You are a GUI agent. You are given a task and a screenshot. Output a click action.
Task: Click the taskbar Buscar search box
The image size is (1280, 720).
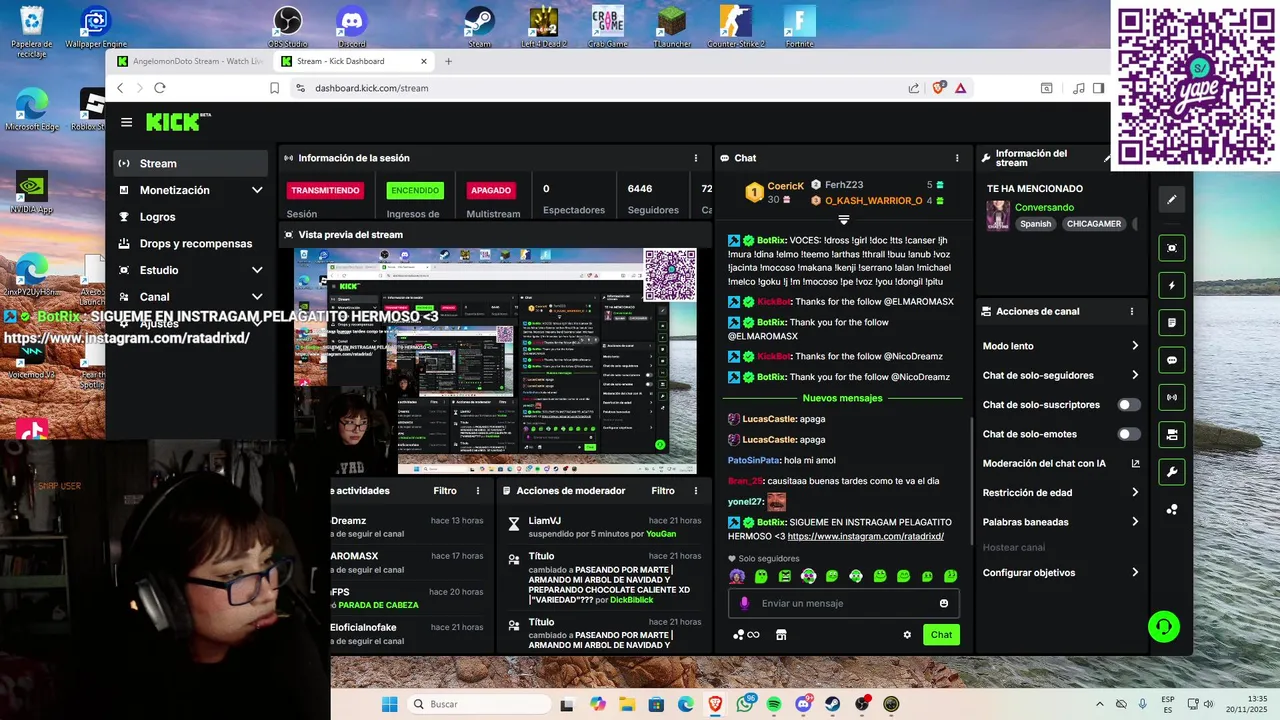[x=480, y=704]
